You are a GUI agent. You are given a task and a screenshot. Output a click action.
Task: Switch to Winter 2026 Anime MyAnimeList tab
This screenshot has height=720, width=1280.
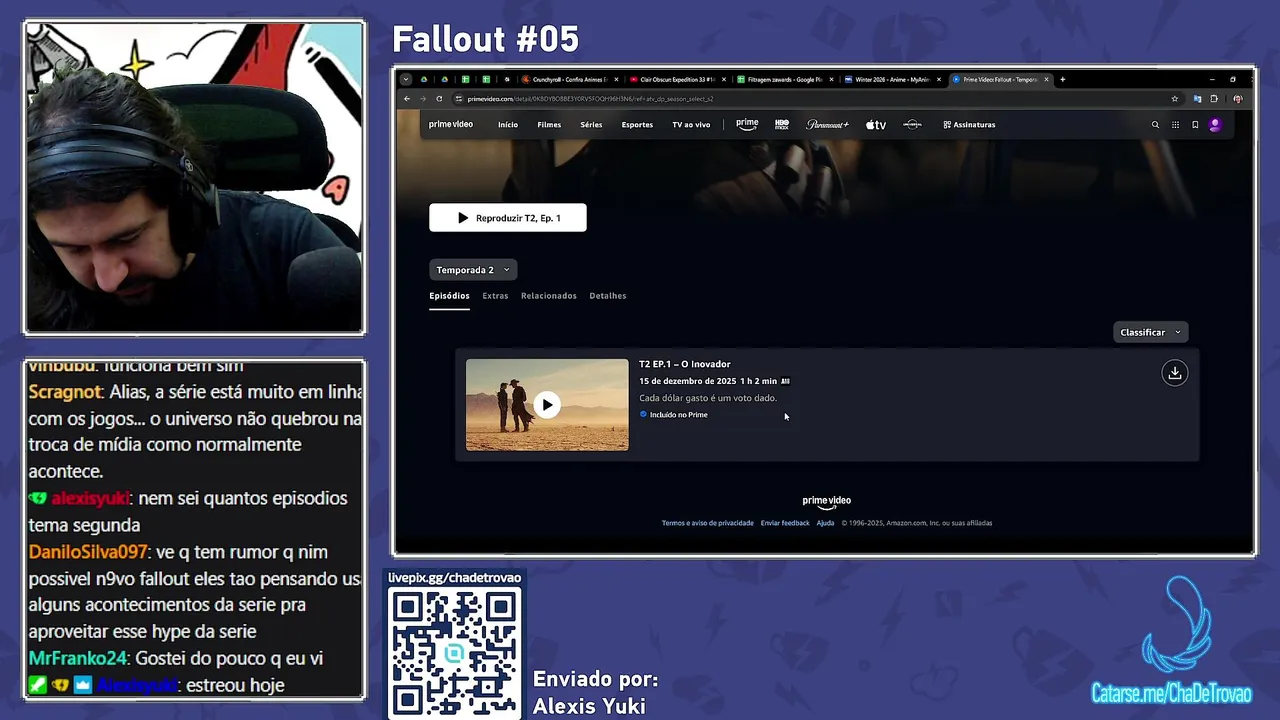pos(890,79)
